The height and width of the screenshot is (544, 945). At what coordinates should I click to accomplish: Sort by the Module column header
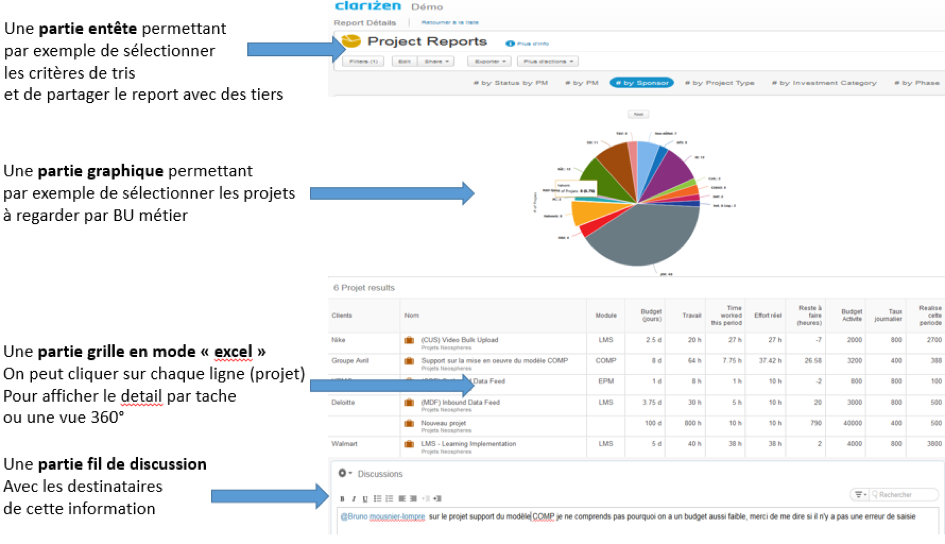click(606, 316)
